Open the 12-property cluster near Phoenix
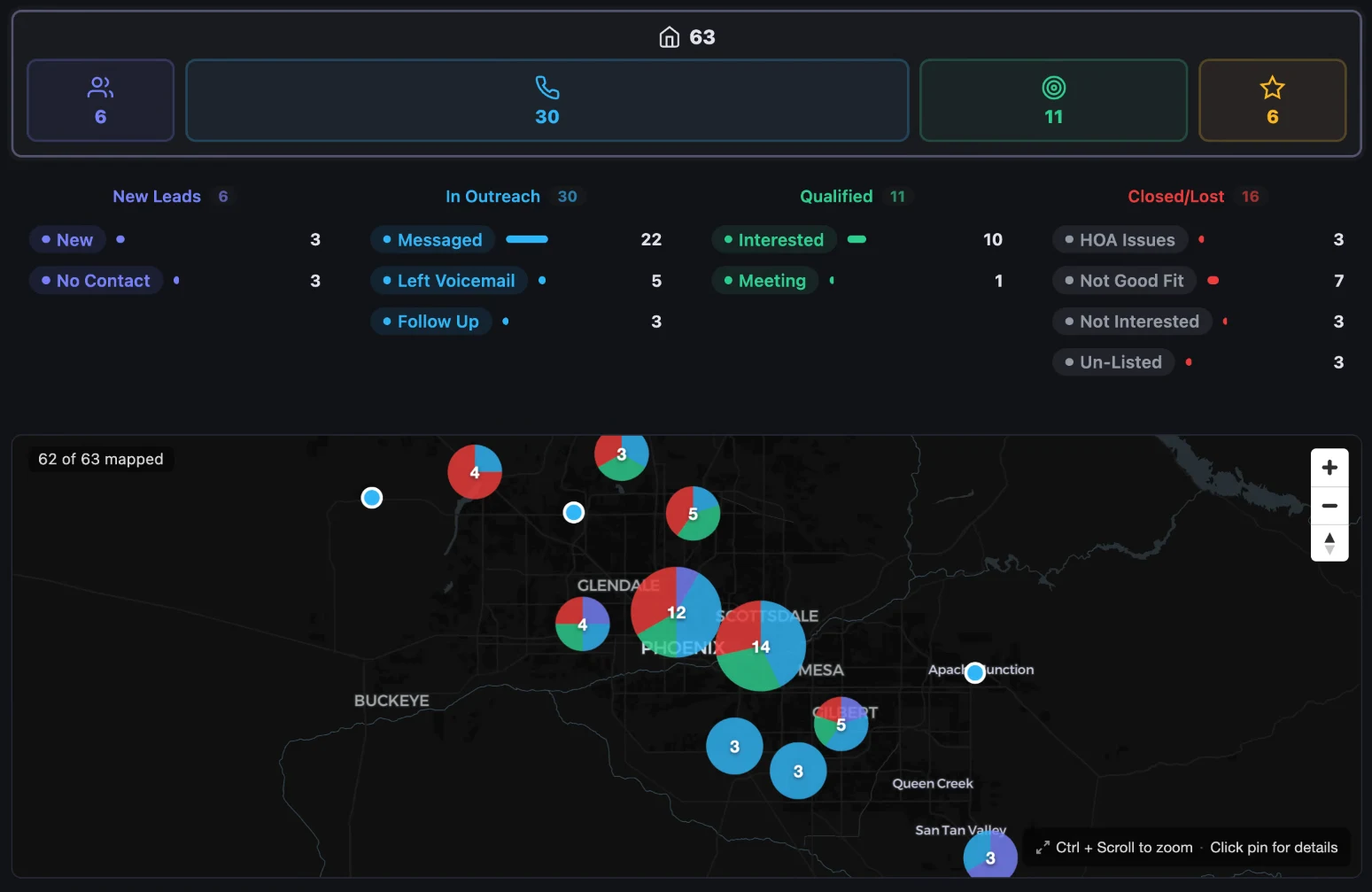Image resolution: width=1372 pixels, height=892 pixels. (x=676, y=612)
